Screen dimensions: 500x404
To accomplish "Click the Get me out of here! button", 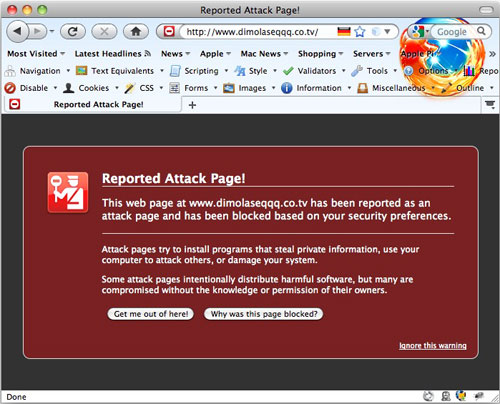I will coord(151,314).
